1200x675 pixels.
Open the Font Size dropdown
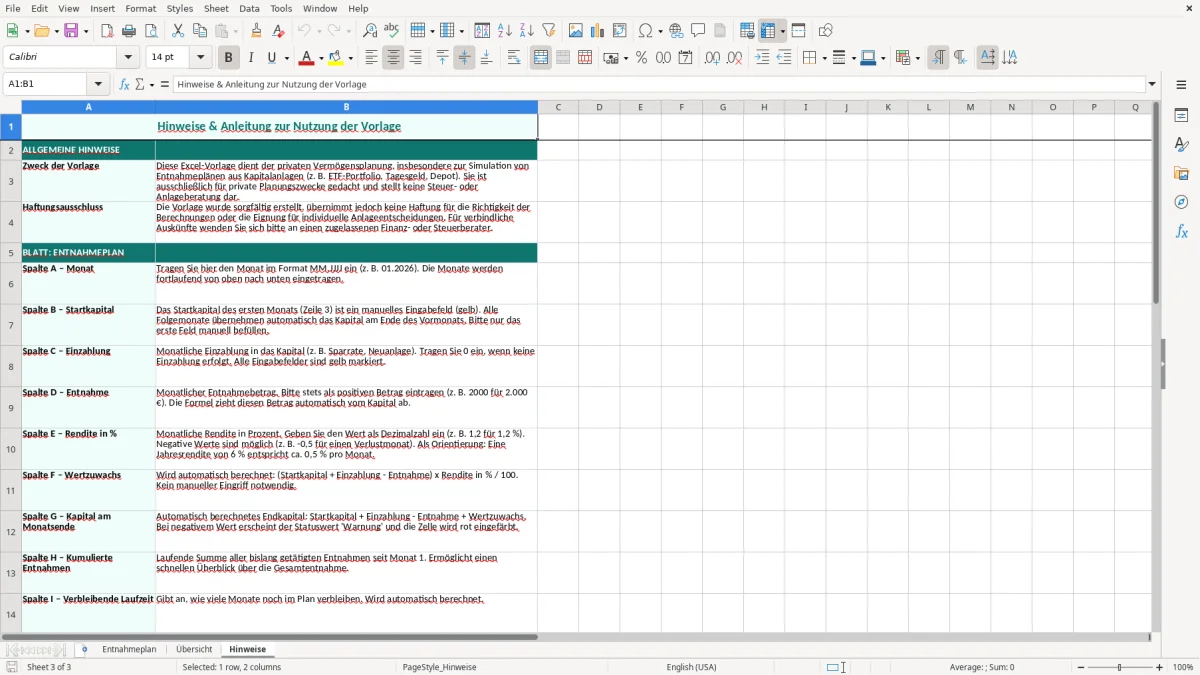pos(200,58)
